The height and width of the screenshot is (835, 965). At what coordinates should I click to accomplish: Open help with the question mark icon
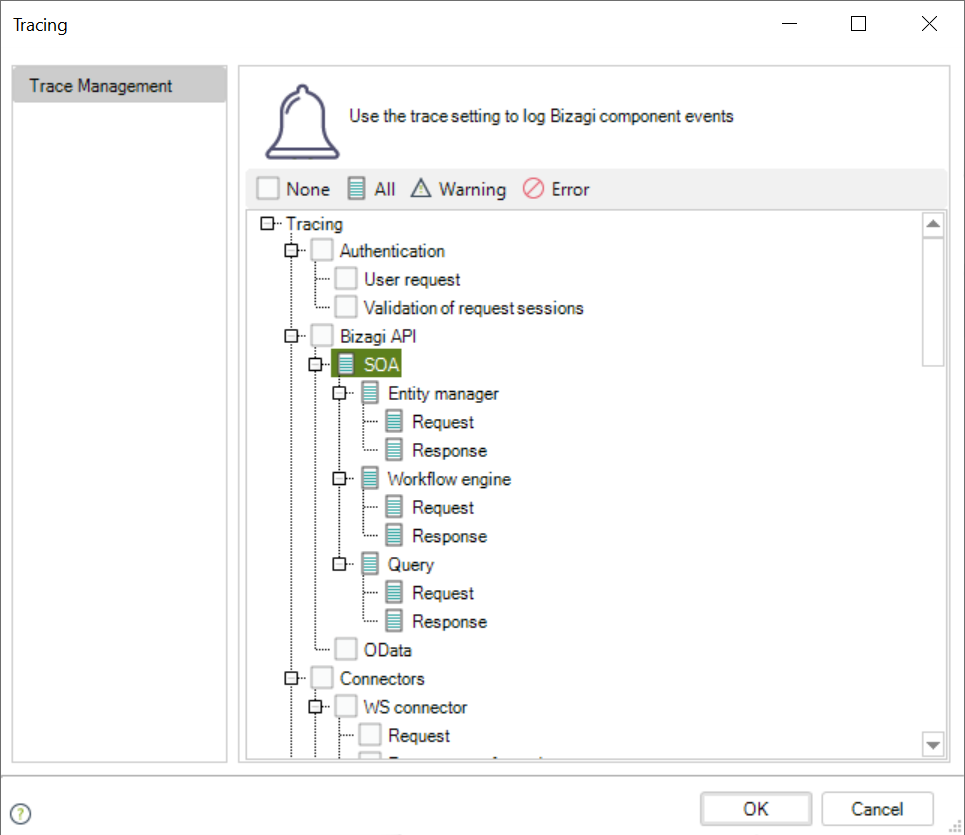[20, 813]
